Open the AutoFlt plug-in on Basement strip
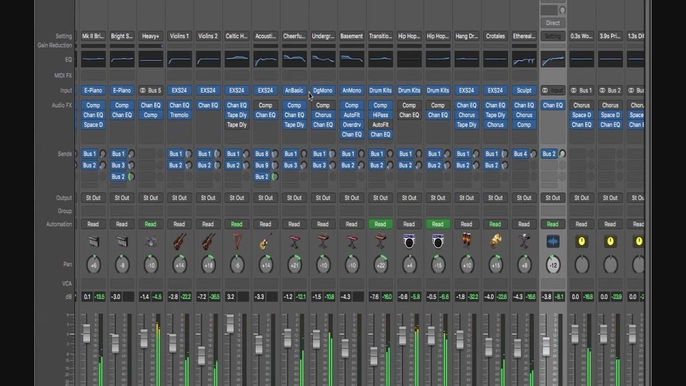The image size is (686, 386). (x=352, y=115)
